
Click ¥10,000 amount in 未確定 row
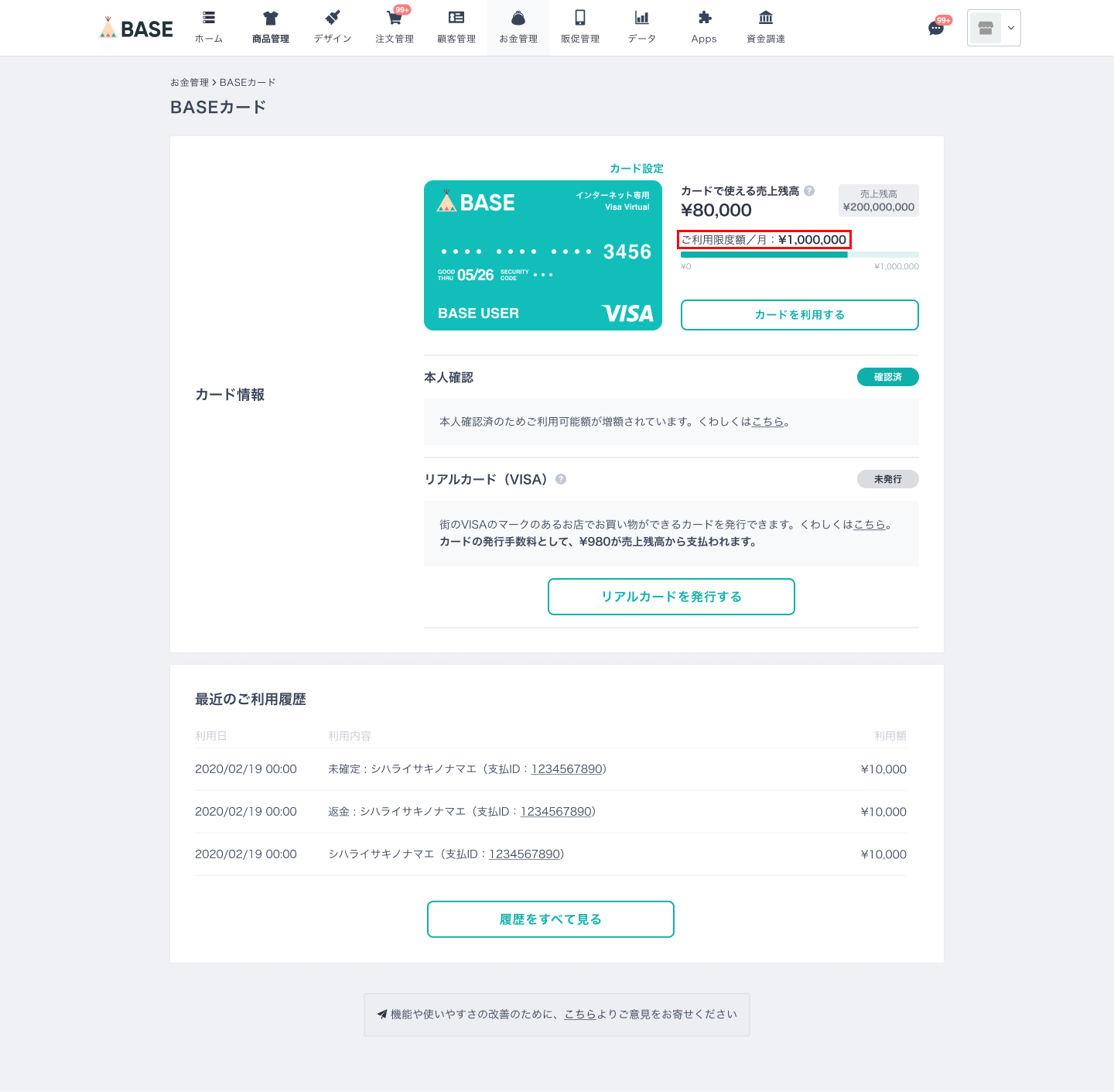coord(883,769)
